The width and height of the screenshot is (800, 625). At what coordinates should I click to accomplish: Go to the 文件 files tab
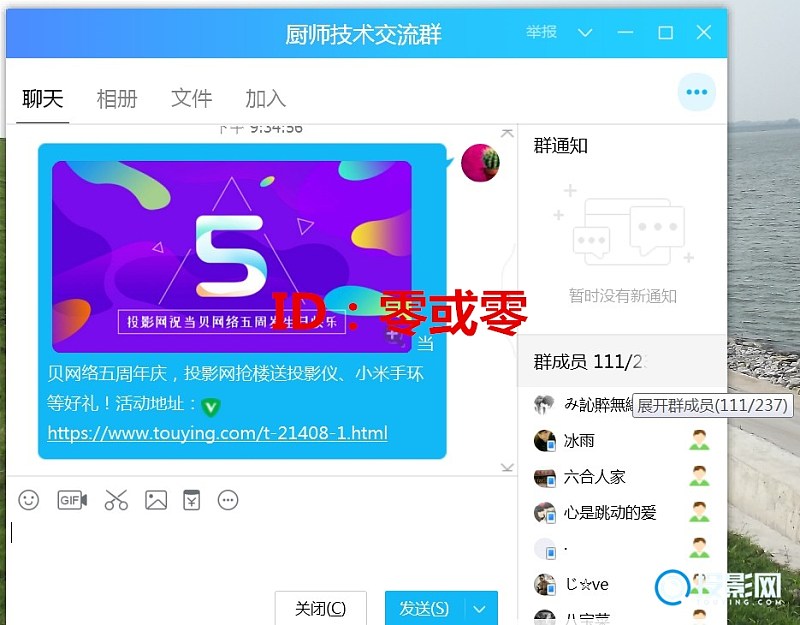[191, 98]
